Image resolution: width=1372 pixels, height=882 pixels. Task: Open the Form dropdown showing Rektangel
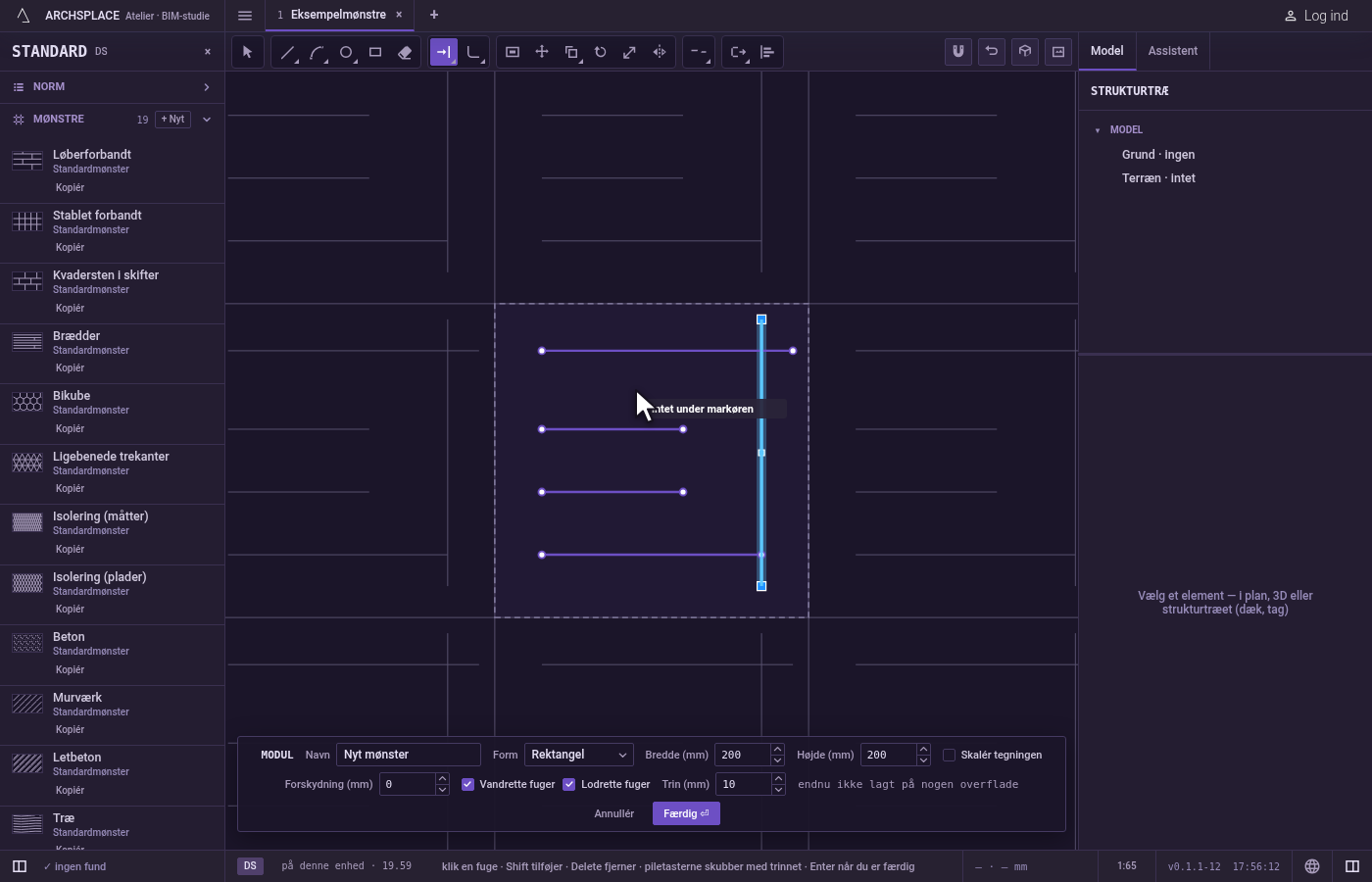(x=579, y=755)
